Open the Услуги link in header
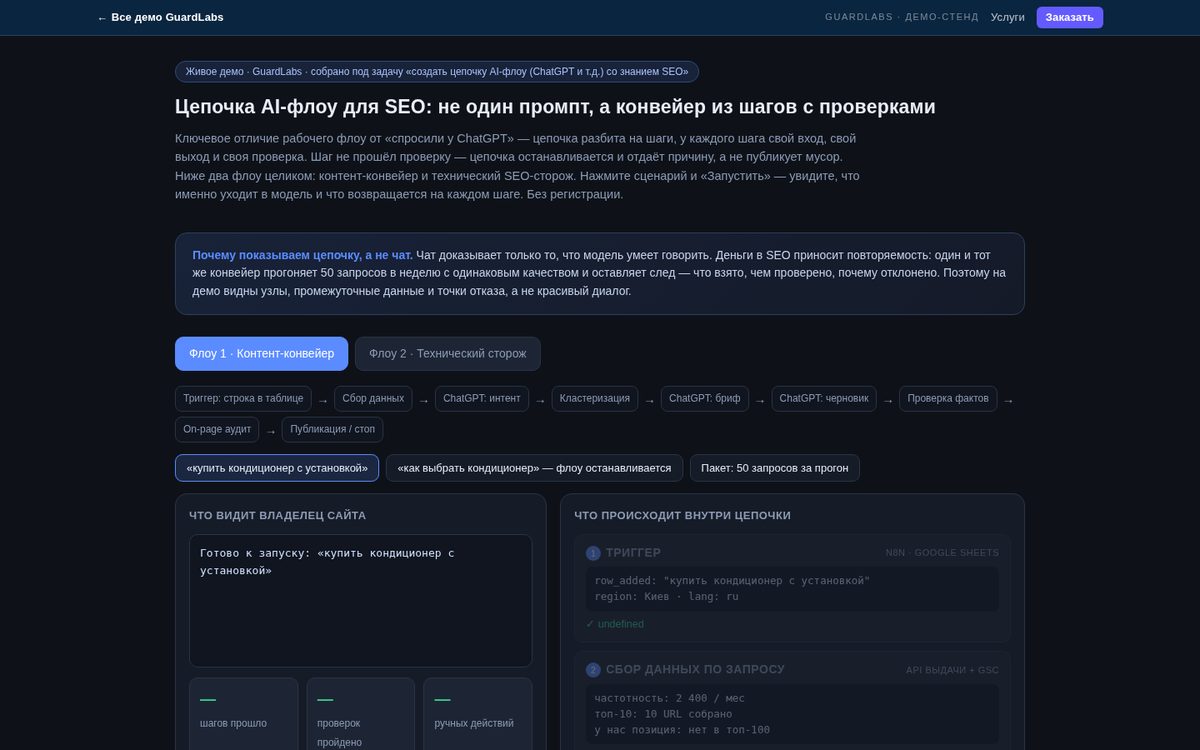1200x750 pixels. tap(1007, 17)
